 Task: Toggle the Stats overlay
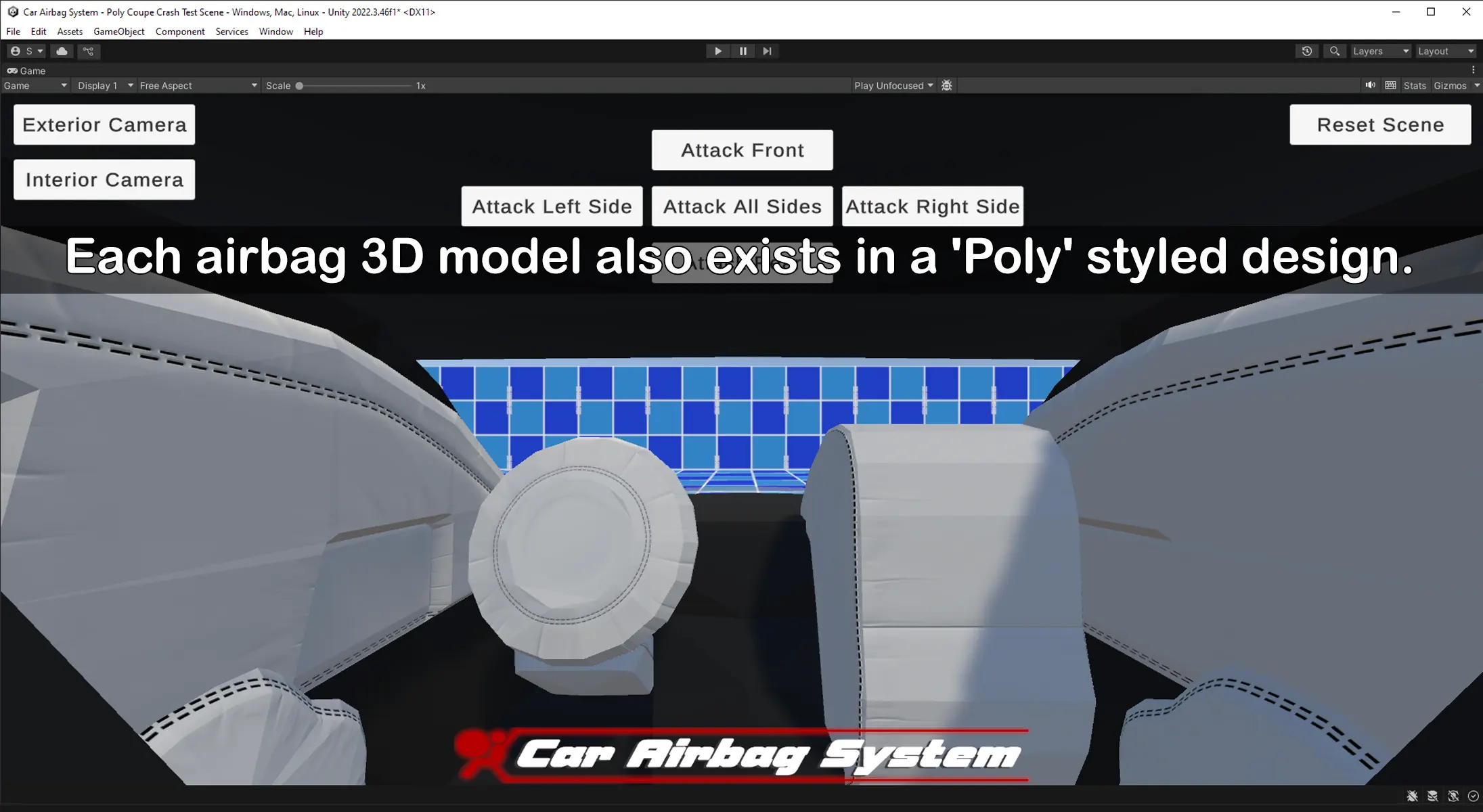(x=1414, y=86)
